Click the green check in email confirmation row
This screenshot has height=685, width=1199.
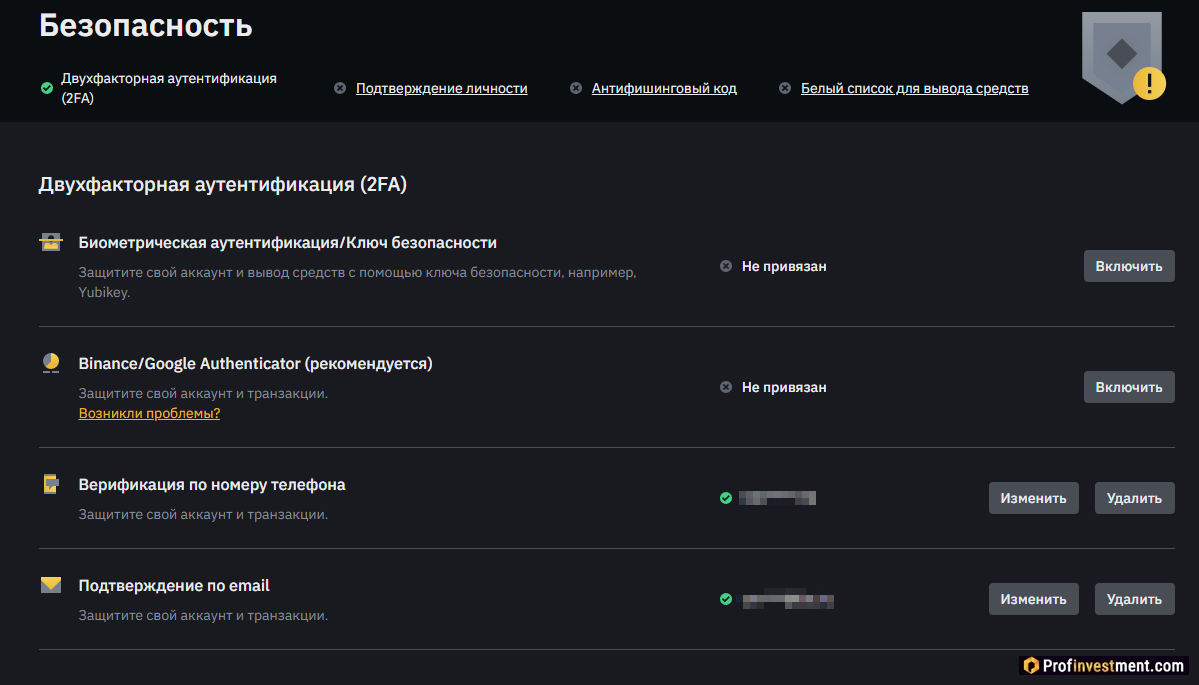[x=726, y=599]
